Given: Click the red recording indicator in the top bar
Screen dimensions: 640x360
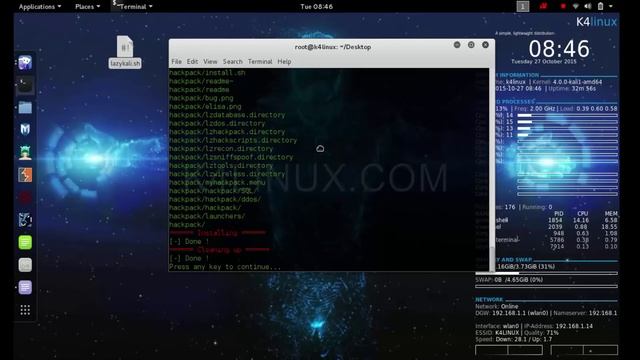Looking at the screenshot, I should pos(563,6).
